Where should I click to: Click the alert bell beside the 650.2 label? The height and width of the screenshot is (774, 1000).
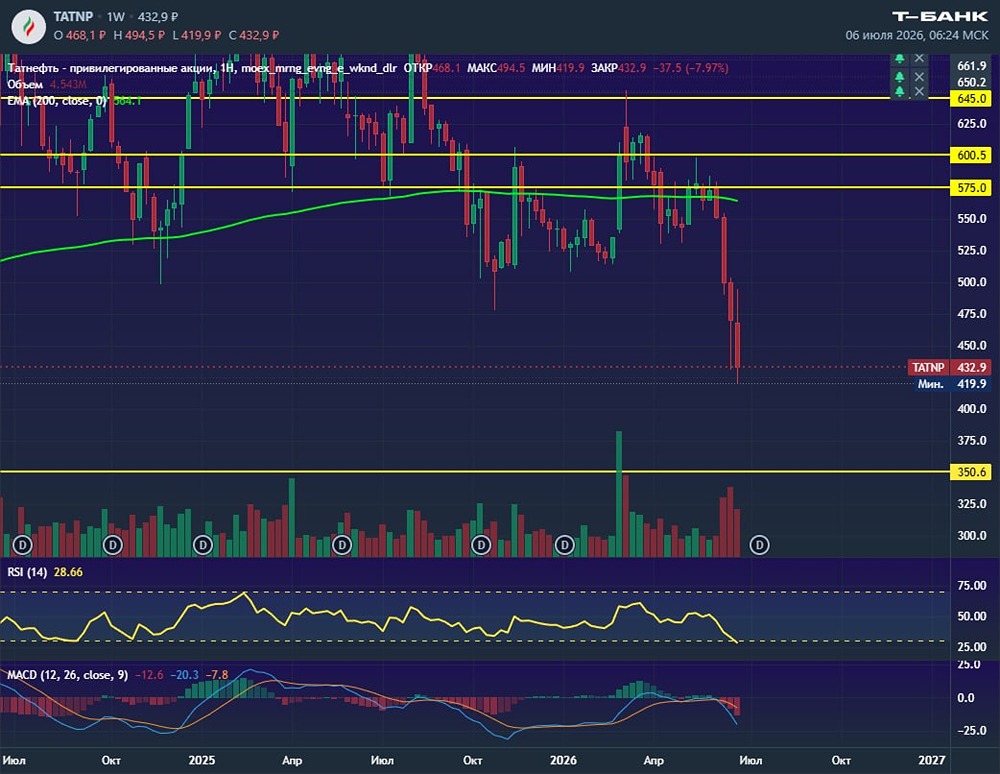899,77
